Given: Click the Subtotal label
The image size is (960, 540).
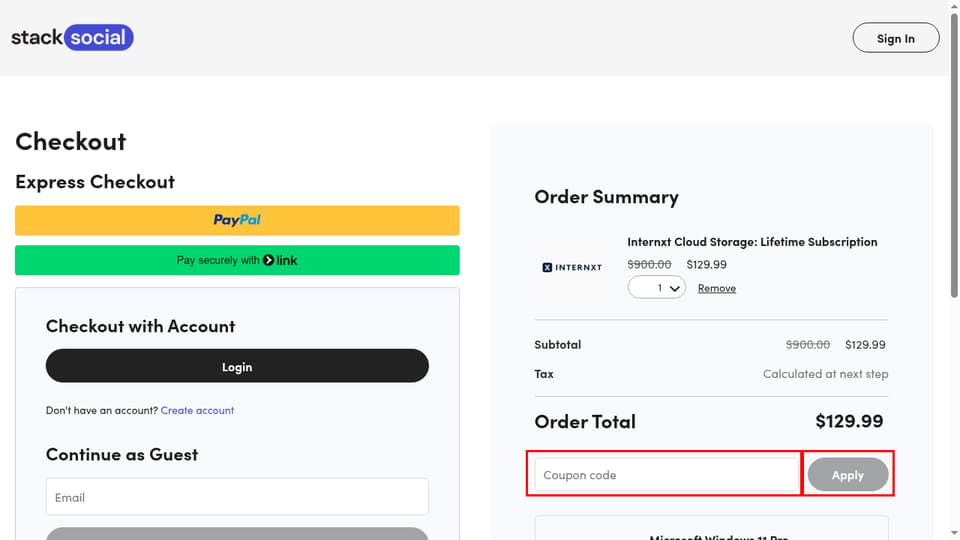Looking at the screenshot, I should [558, 344].
